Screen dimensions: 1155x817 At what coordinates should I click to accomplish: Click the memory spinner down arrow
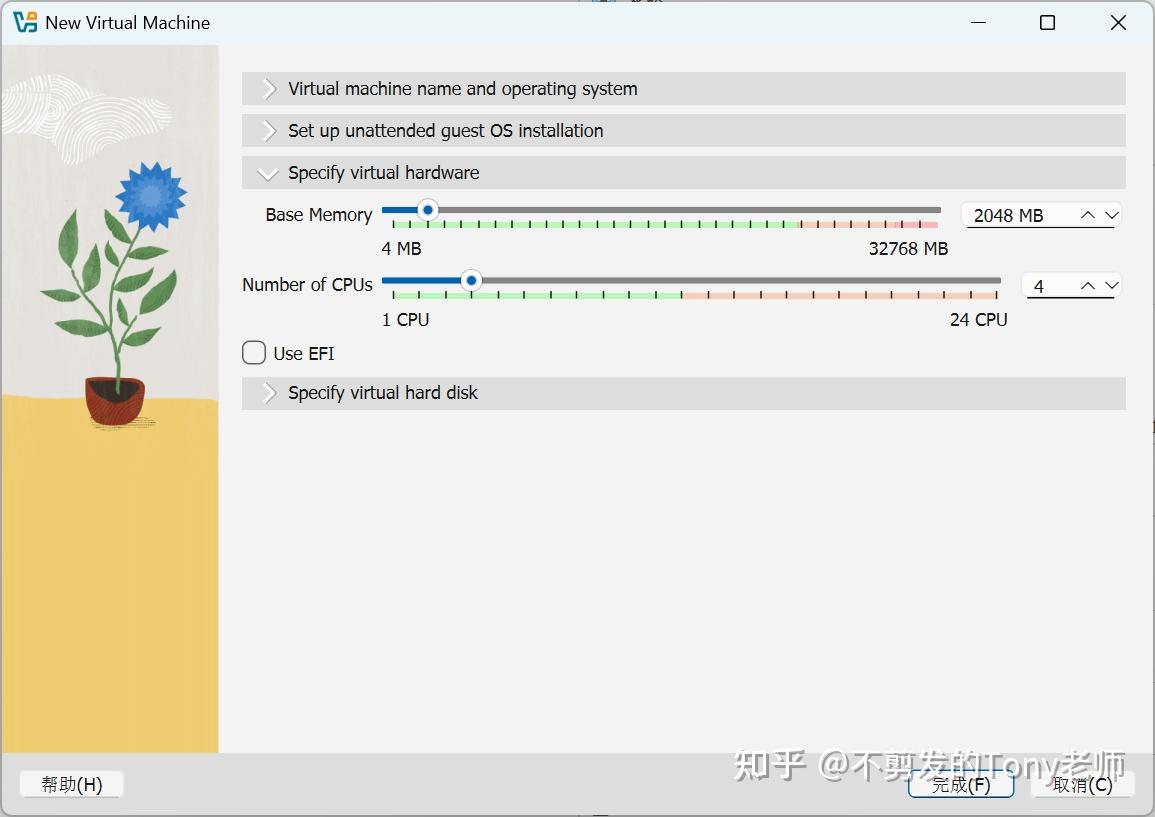[1114, 214]
